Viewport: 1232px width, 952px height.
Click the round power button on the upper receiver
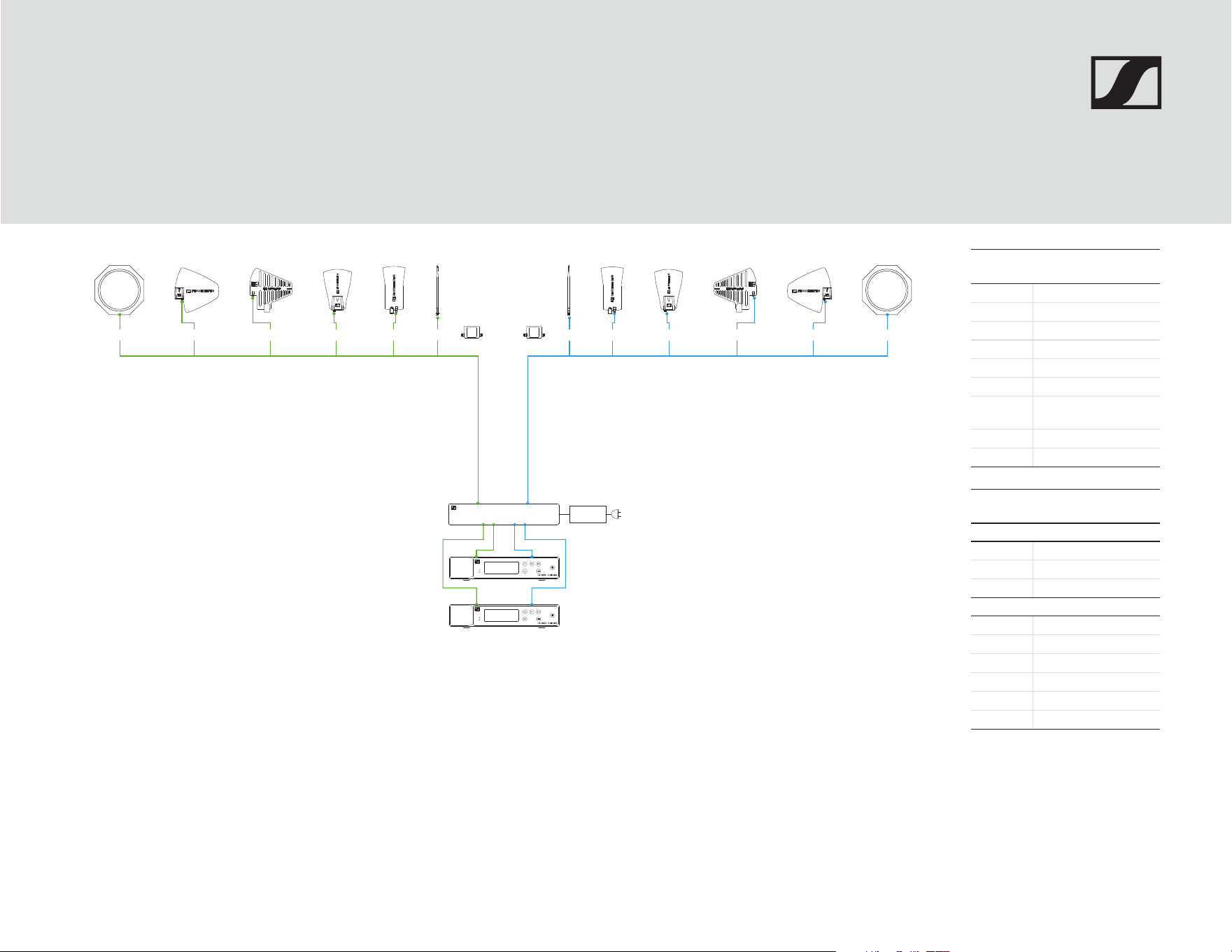tap(553, 567)
